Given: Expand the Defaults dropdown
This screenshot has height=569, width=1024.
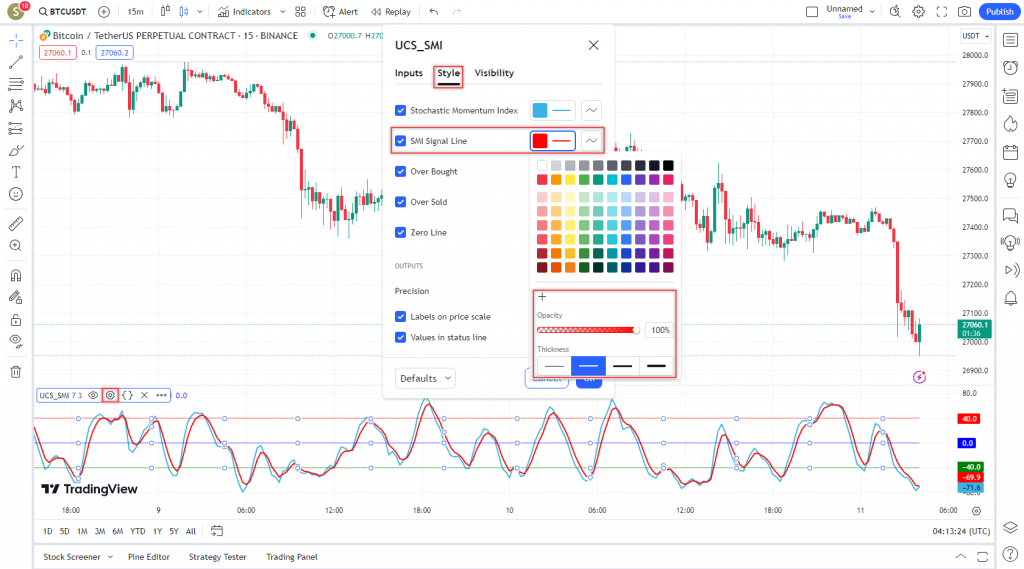Looking at the screenshot, I should click(425, 378).
